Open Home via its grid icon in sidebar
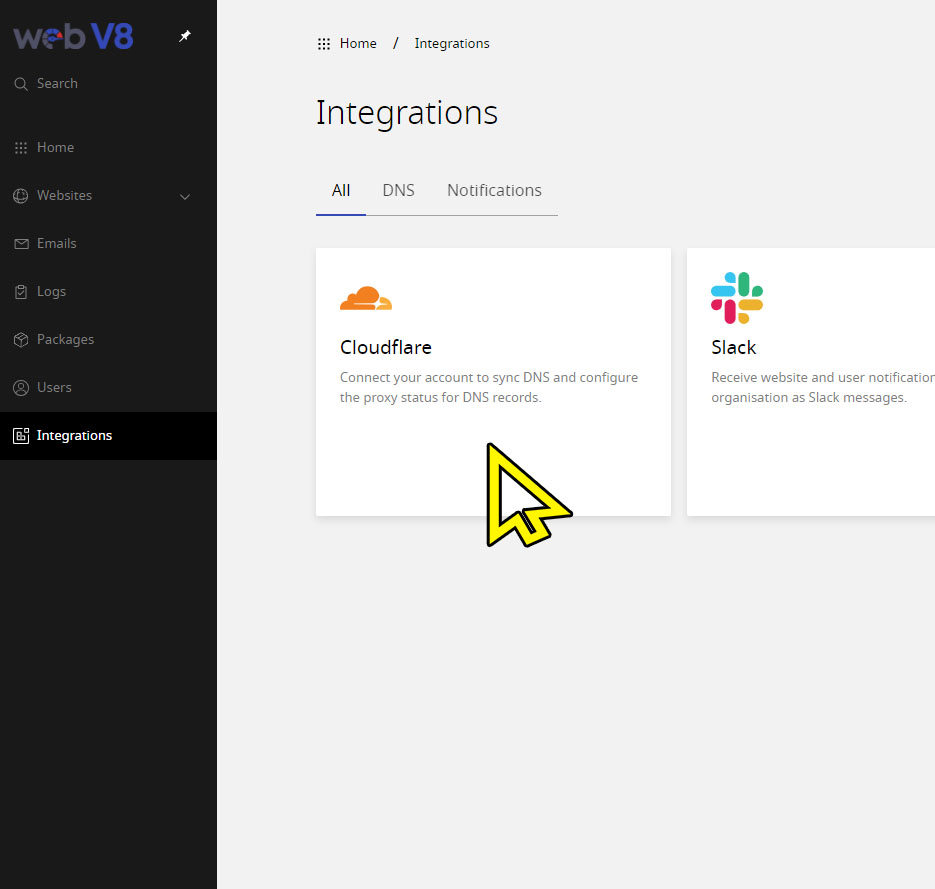935x889 pixels. pyautogui.click(x=21, y=148)
